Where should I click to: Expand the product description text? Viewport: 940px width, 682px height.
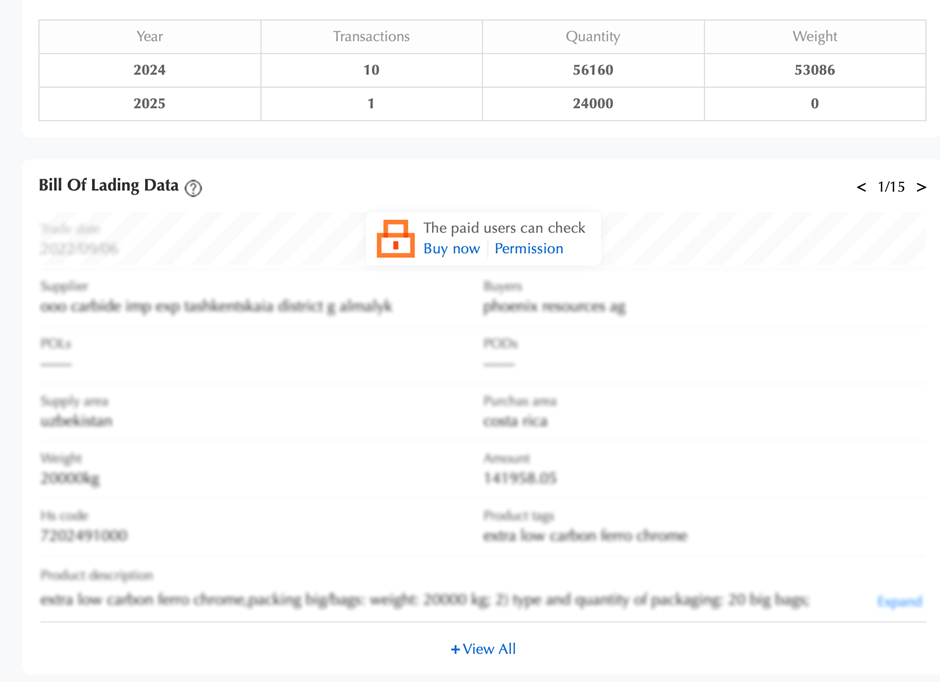[x=899, y=601]
